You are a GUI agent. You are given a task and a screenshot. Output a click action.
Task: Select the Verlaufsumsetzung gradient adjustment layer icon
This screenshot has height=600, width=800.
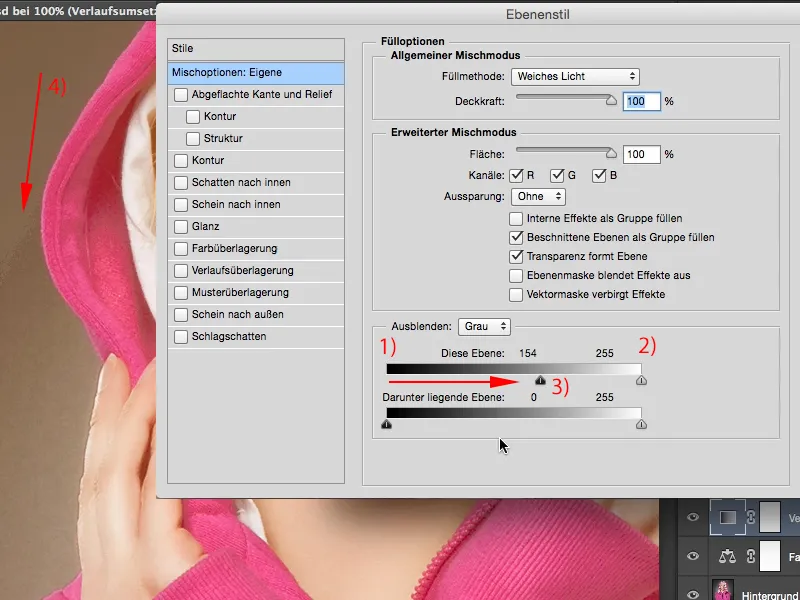[728, 517]
